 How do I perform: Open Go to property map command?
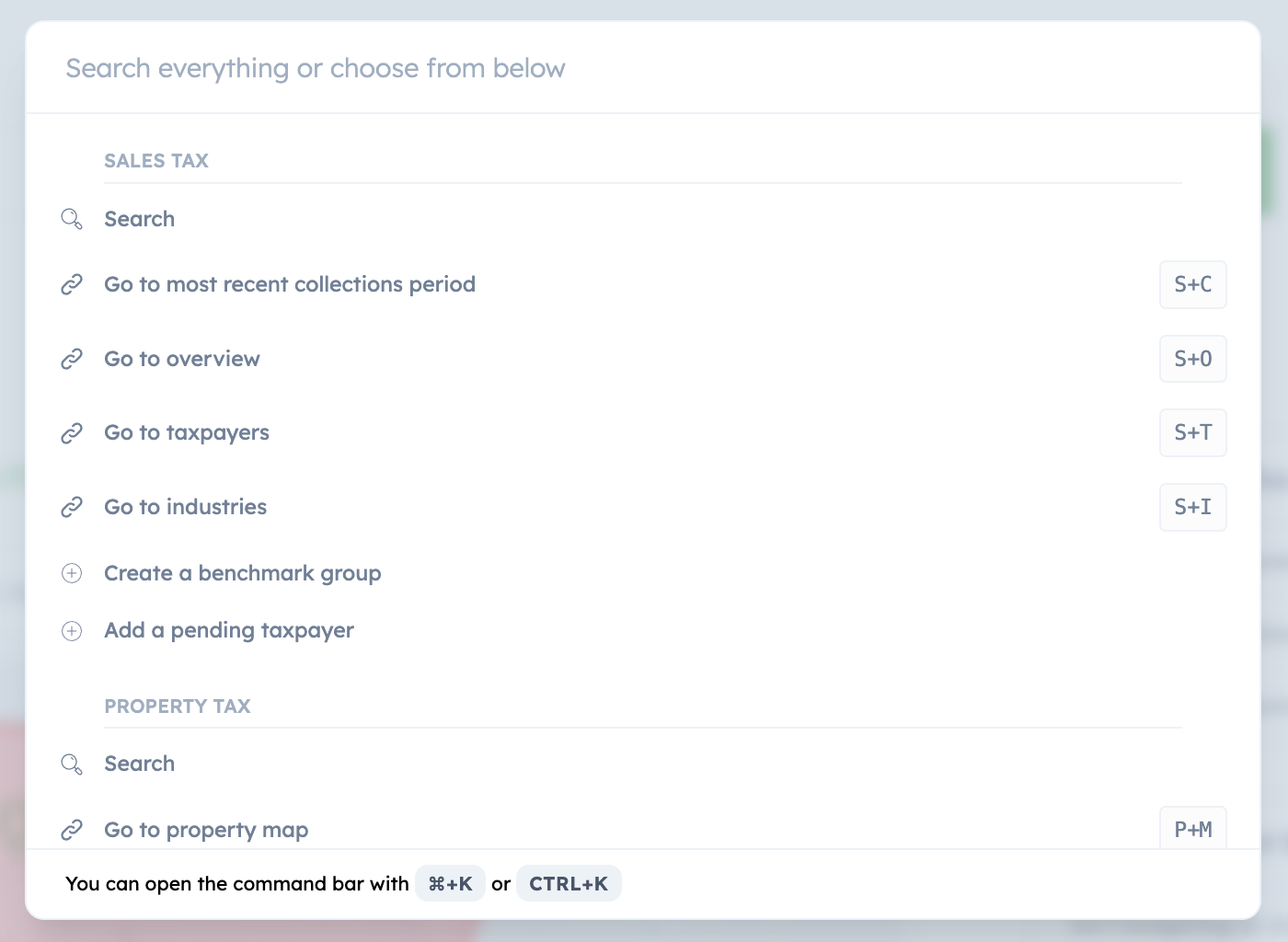point(206,830)
